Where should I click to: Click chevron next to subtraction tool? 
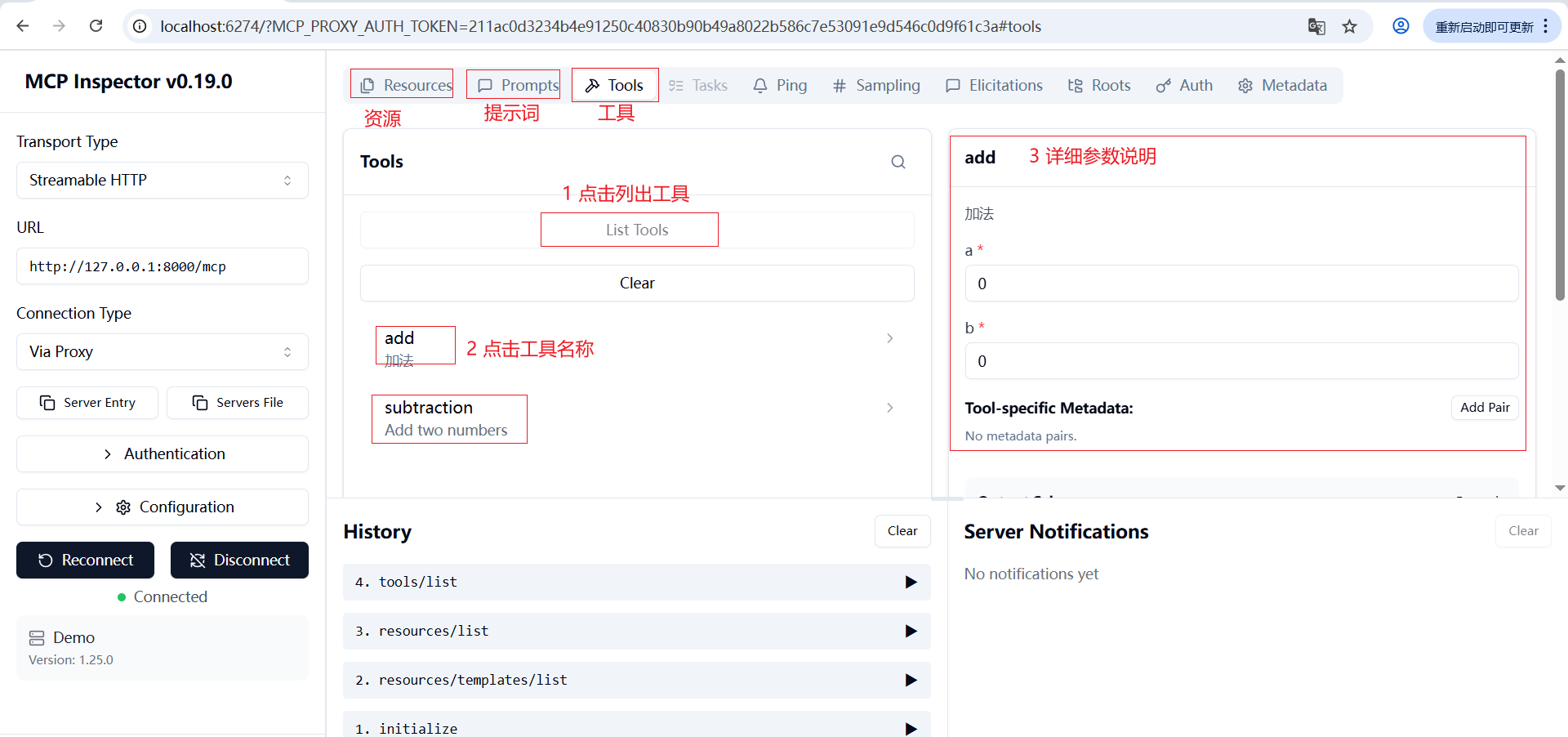(890, 408)
